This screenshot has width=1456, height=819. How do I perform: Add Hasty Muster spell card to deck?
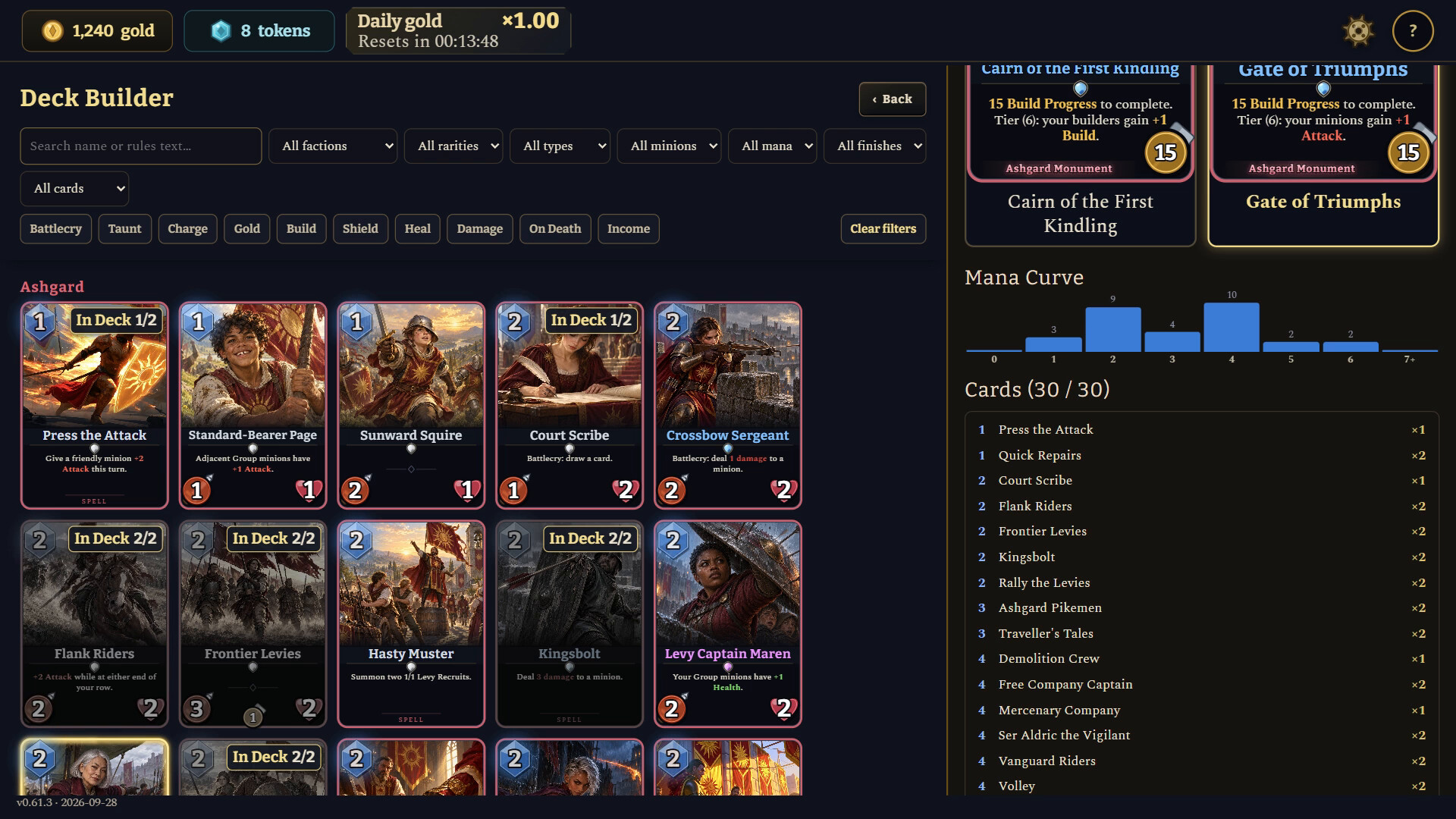tap(411, 624)
